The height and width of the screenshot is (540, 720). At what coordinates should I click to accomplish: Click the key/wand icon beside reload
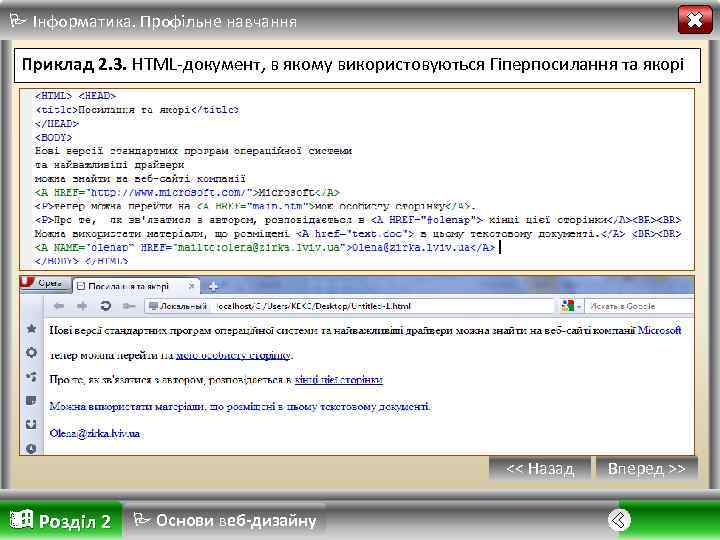(x=129, y=306)
